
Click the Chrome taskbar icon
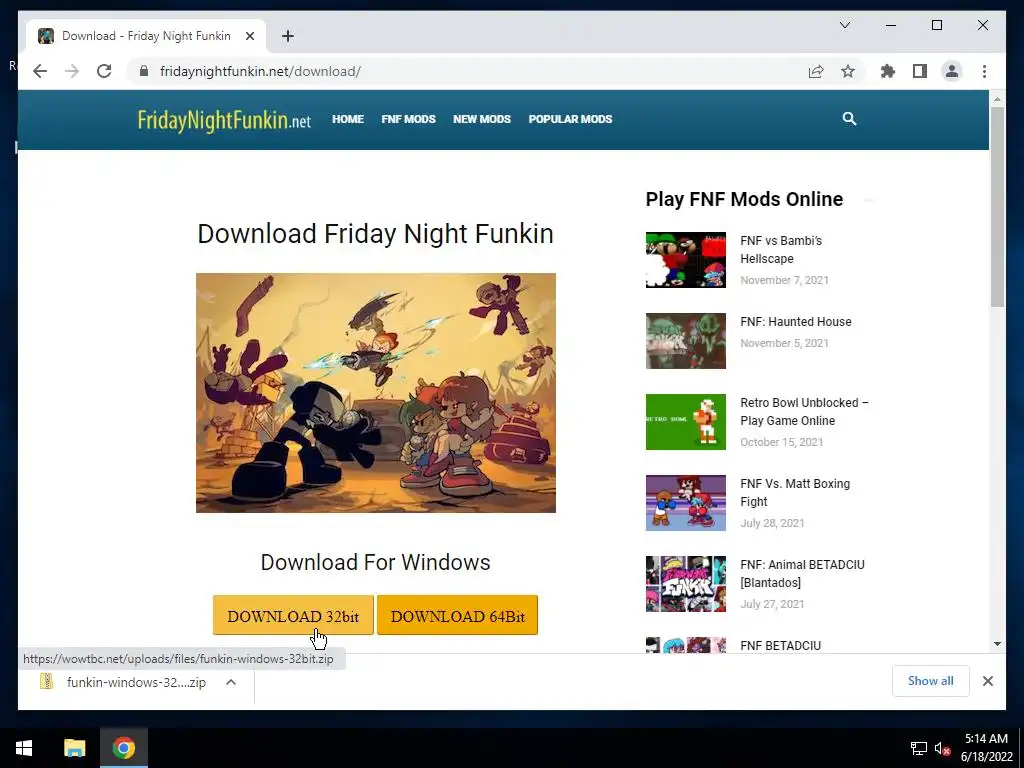(123, 748)
